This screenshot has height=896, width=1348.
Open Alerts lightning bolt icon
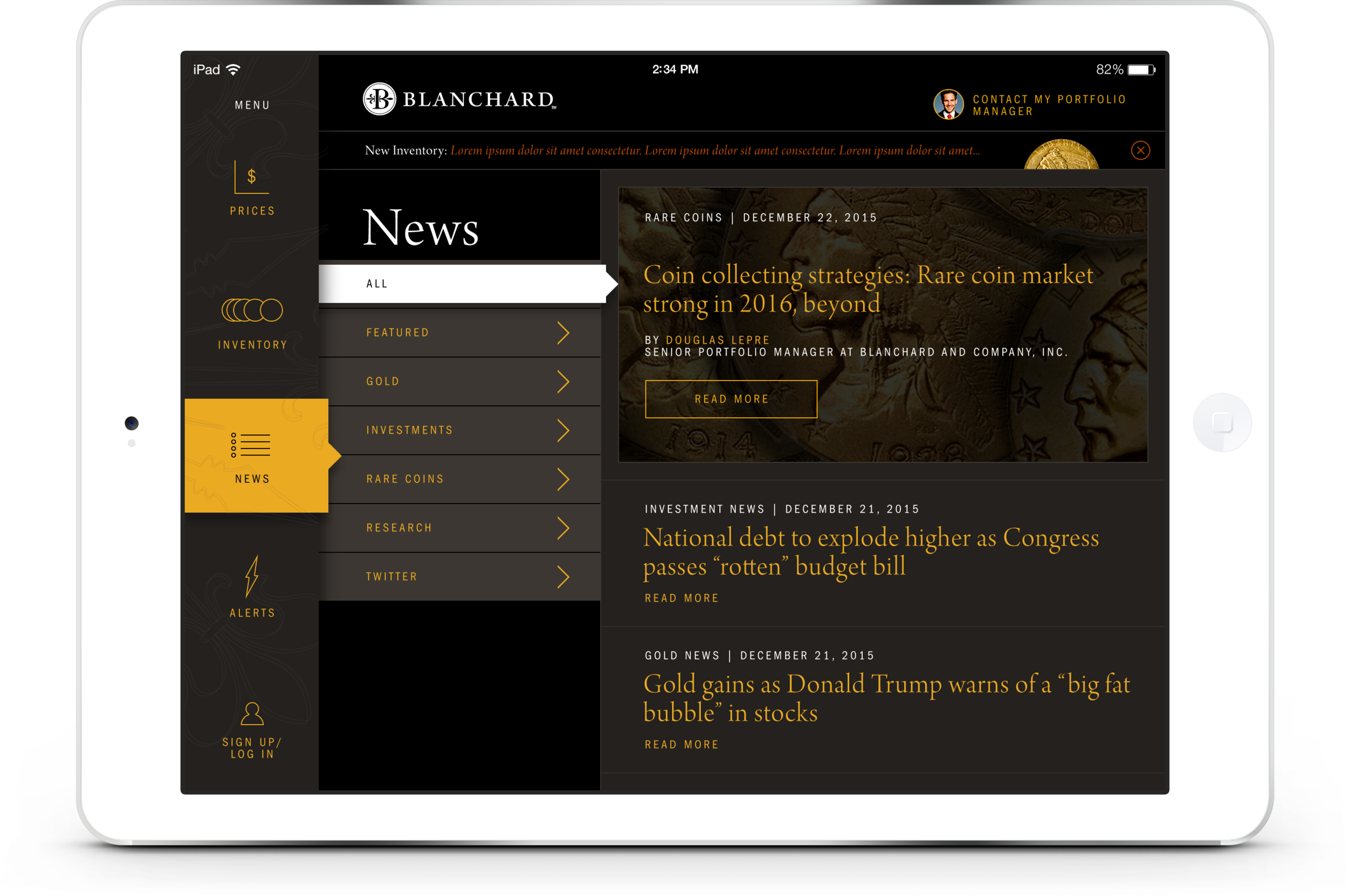(252, 576)
